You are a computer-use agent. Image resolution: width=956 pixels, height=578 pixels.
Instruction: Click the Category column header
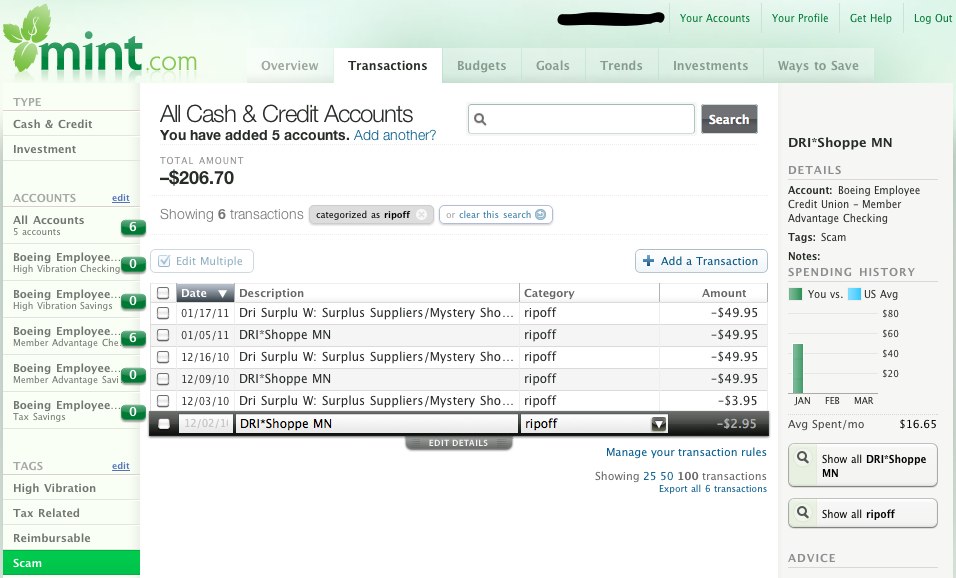[589, 293]
